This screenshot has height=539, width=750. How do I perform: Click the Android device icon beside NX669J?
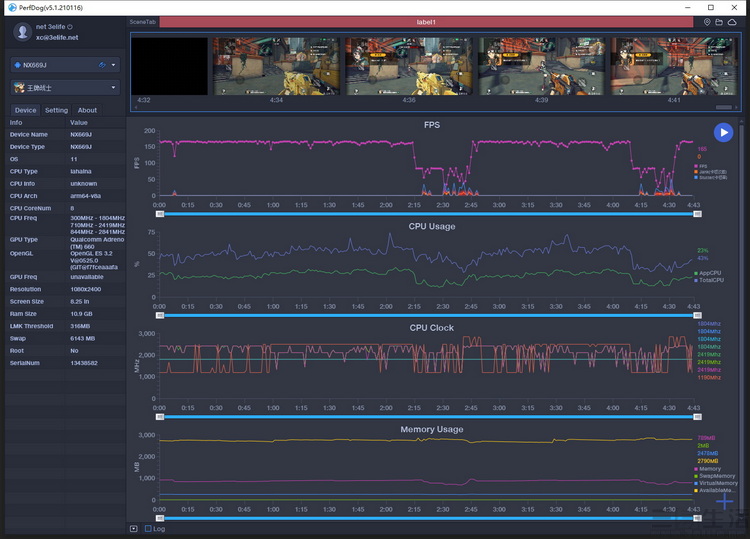[18, 65]
